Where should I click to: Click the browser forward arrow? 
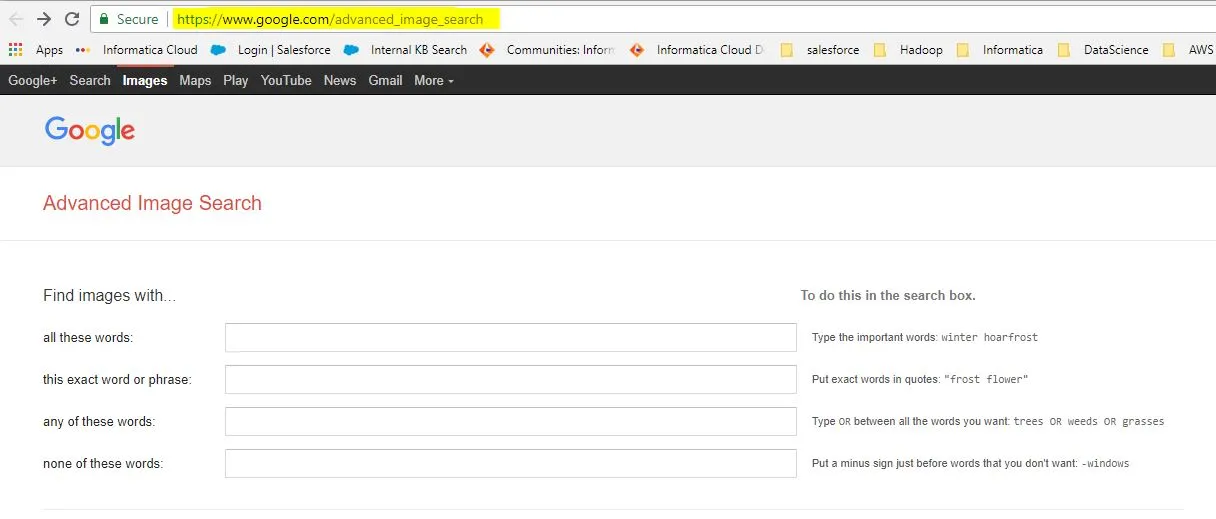(x=44, y=19)
